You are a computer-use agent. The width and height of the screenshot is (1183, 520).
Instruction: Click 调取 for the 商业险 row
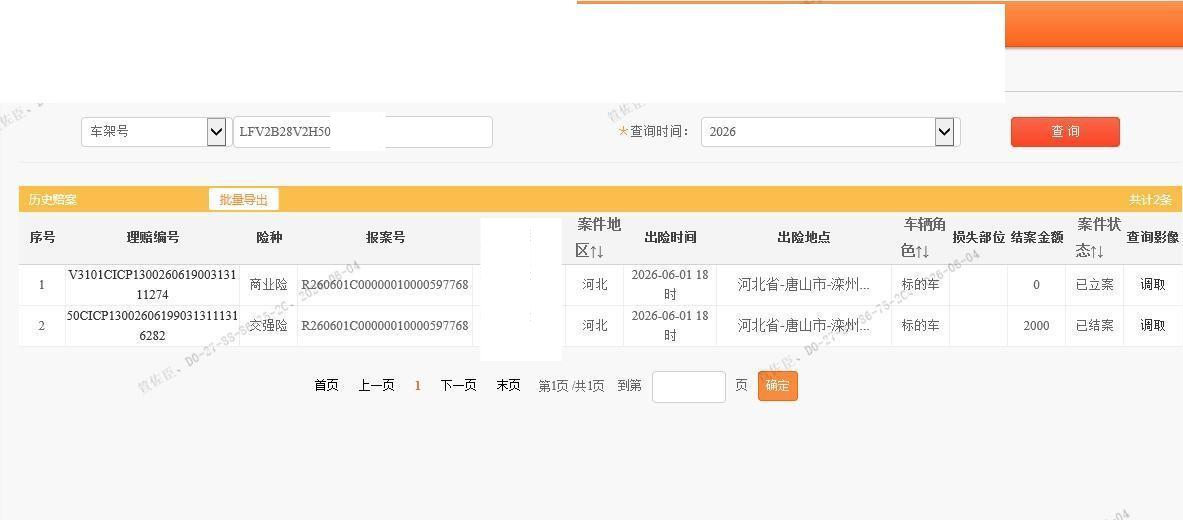1153,285
